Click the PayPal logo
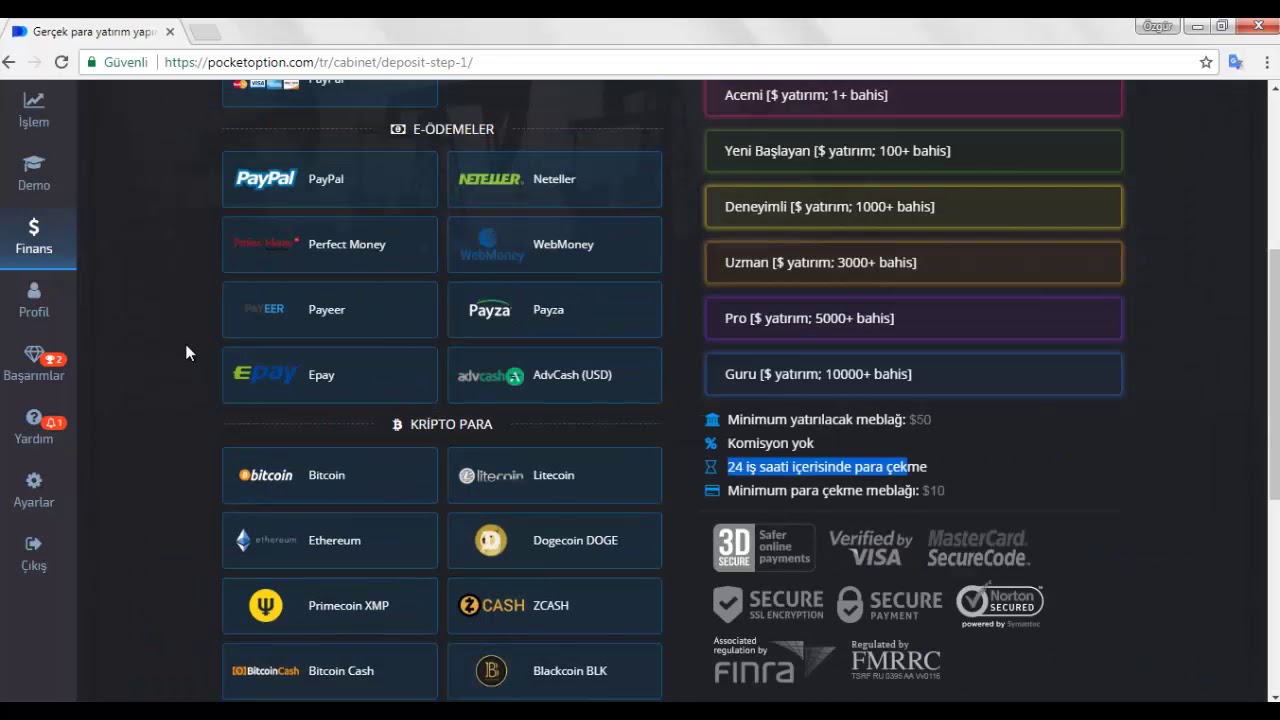 tap(265, 179)
